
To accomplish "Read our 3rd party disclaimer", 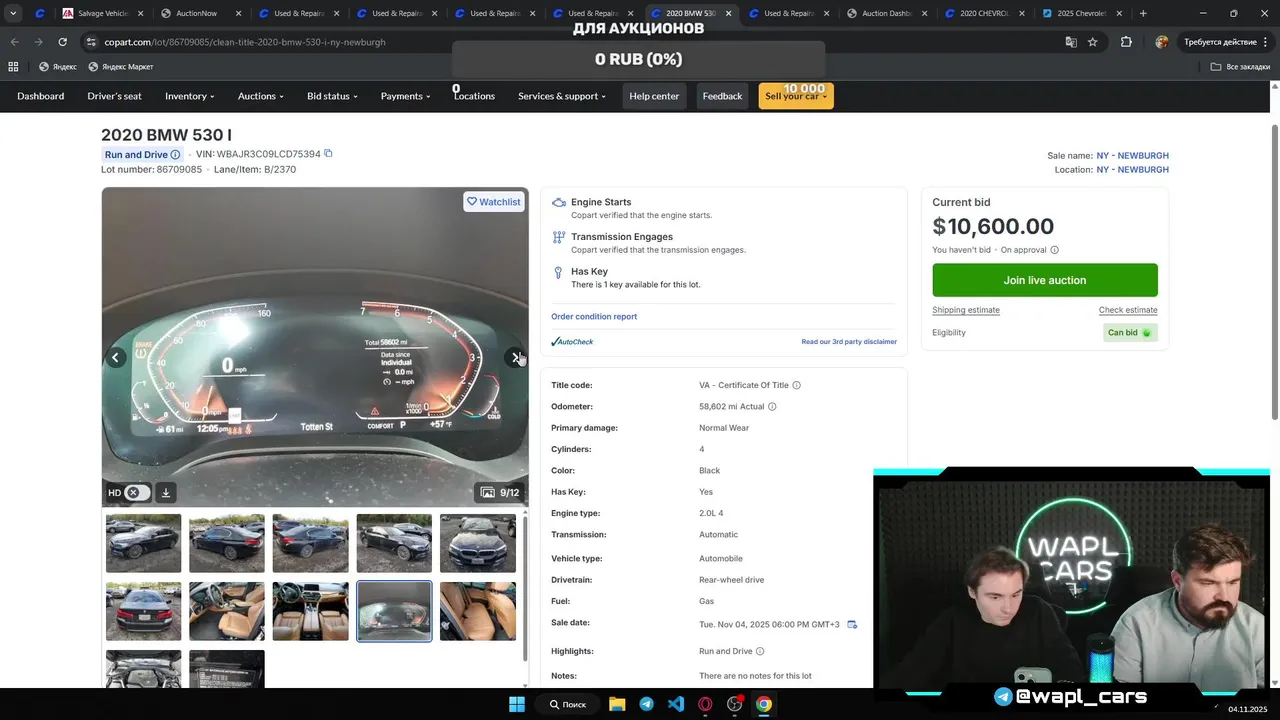I will click(x=849, y=342).
